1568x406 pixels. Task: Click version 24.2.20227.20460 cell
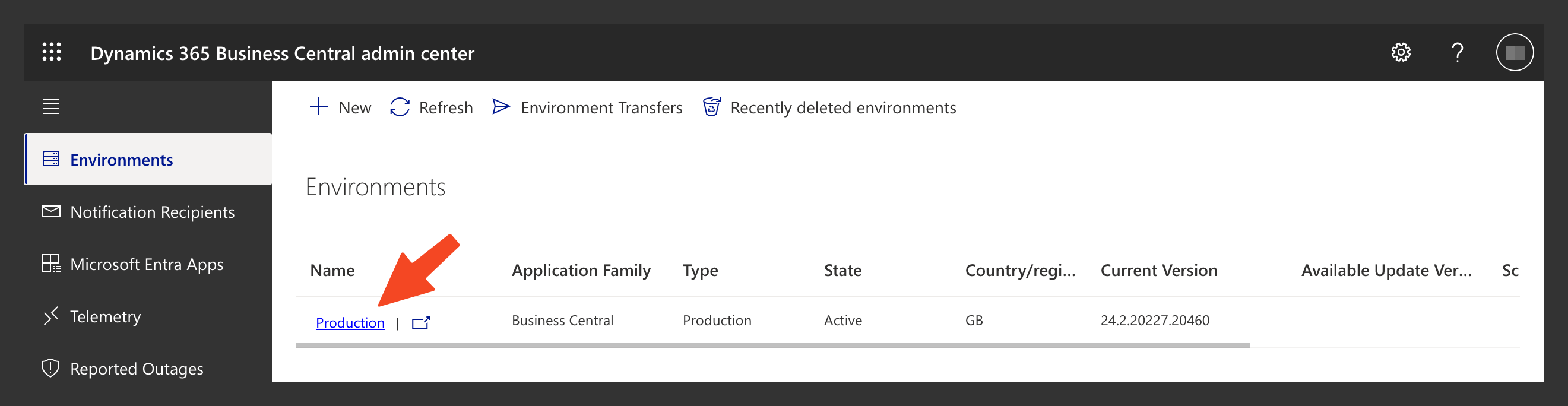coord(1155,320)
